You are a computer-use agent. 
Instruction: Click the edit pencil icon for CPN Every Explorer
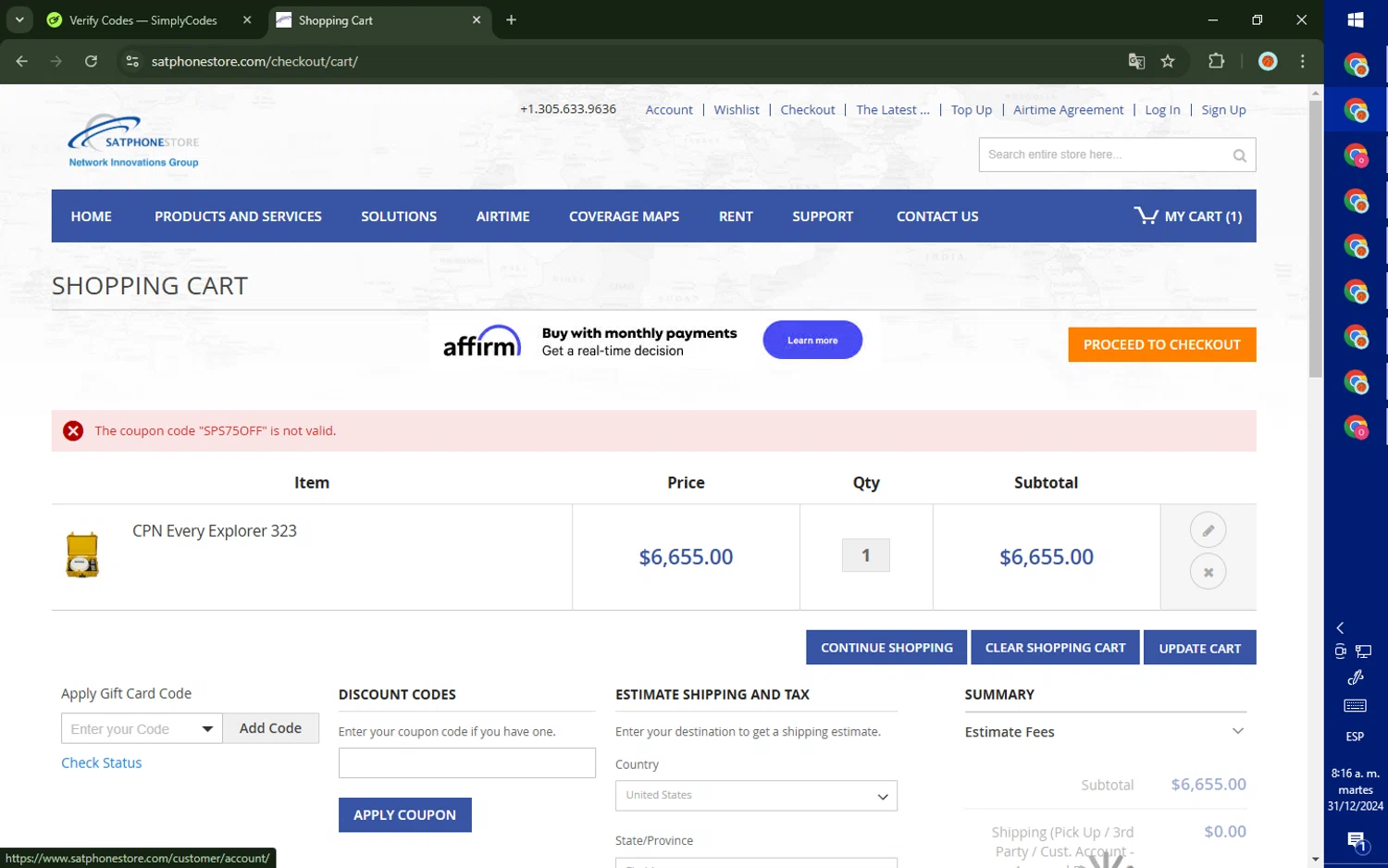click(x=1208, y=530)
